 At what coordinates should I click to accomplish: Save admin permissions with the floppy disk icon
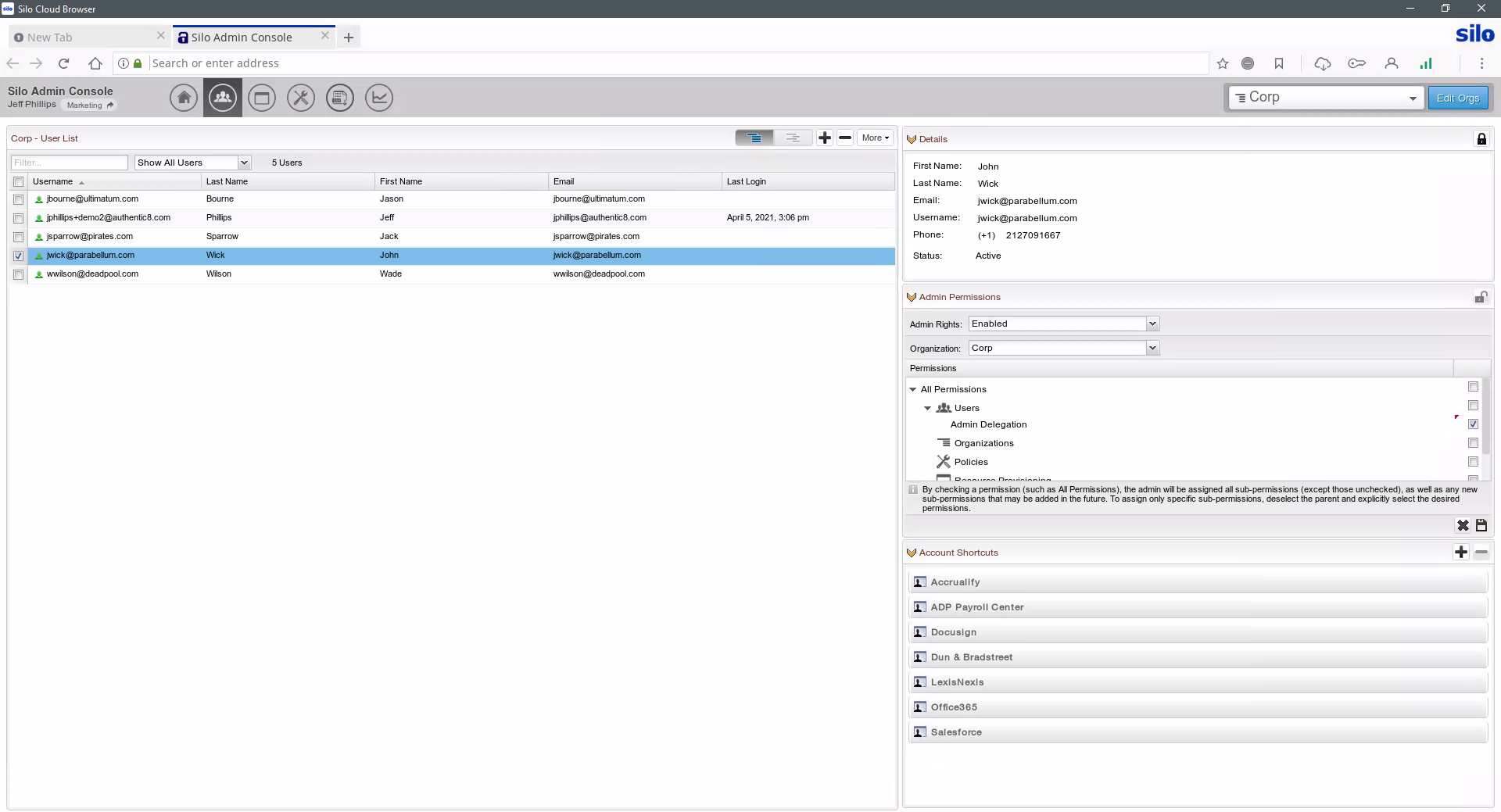point(1481,525)
